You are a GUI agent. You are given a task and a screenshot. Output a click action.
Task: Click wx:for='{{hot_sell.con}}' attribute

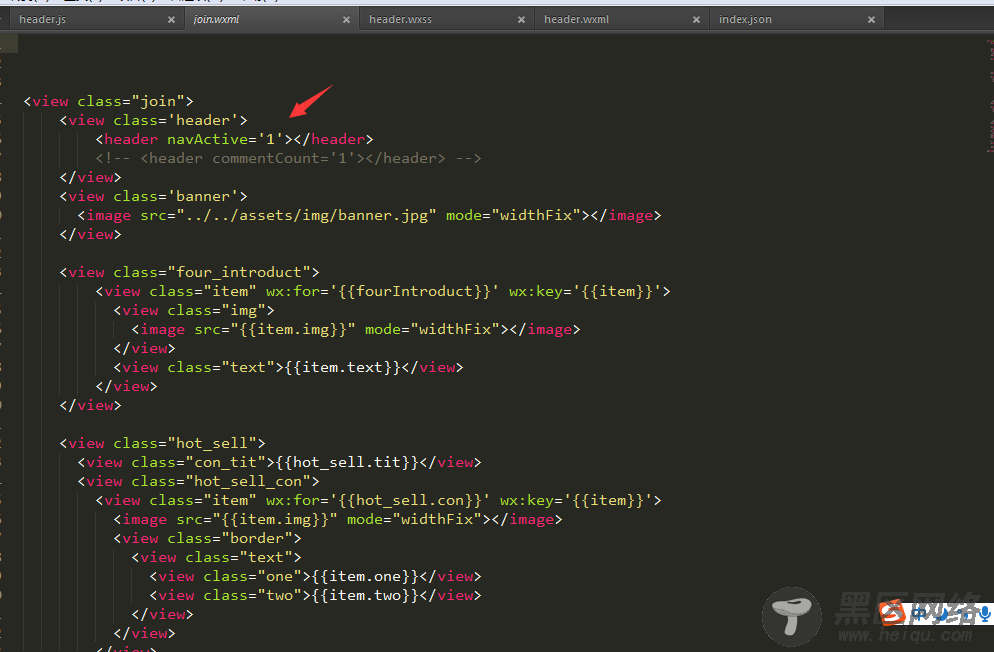pyautogui.click(x=378, y=501)
